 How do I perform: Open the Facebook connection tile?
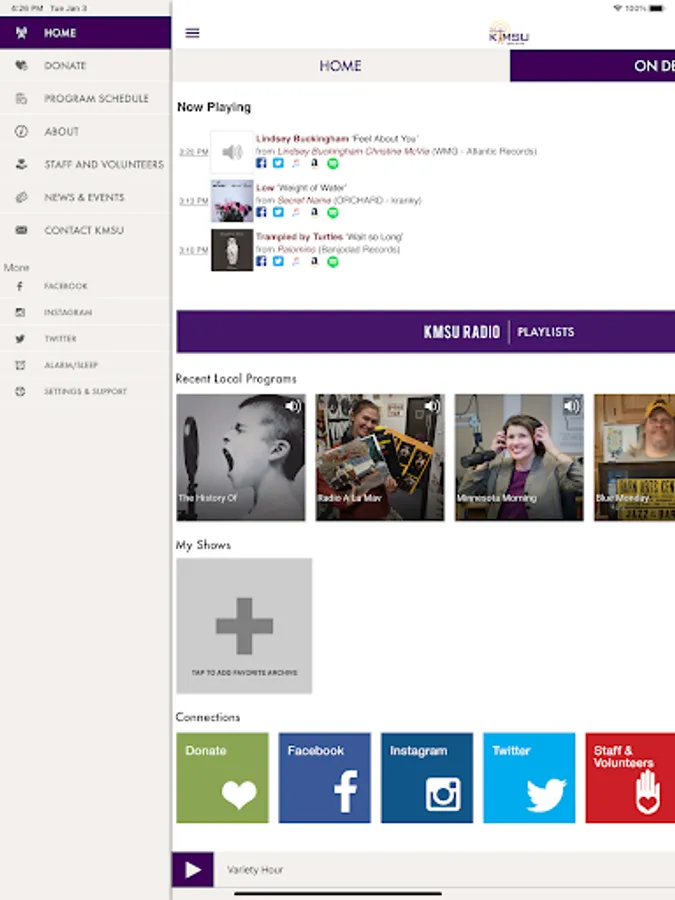(x=325, y=778)
